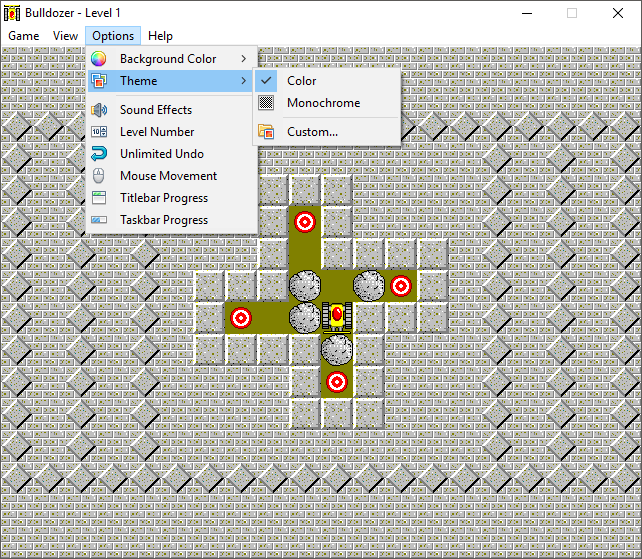The height and width of the screenshot is (559, 642).
Task: Close the Options menu via its header
Action: (113, 36)
